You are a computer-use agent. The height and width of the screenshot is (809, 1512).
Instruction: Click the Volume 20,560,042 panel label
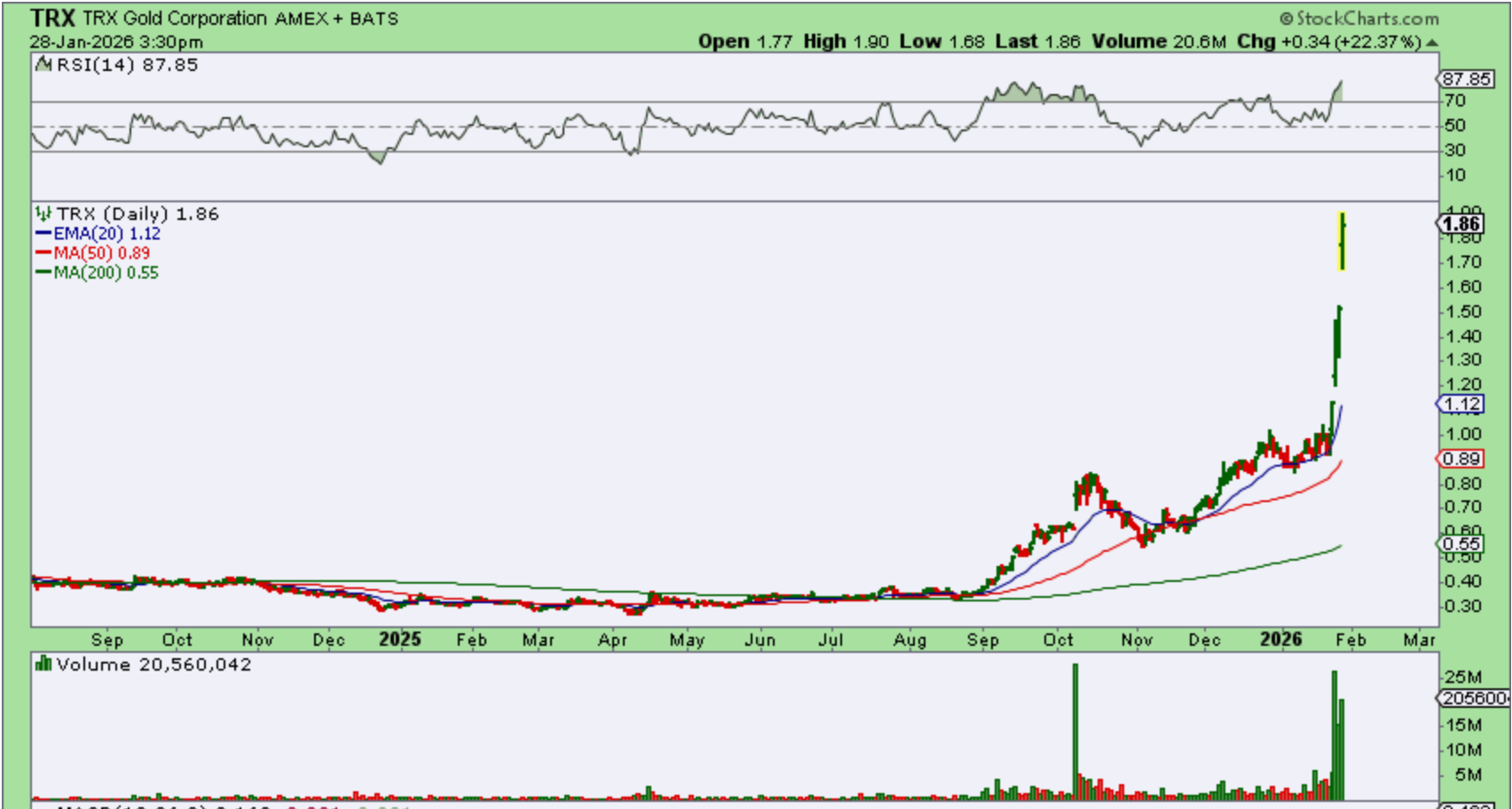click(x=154, y=664)
